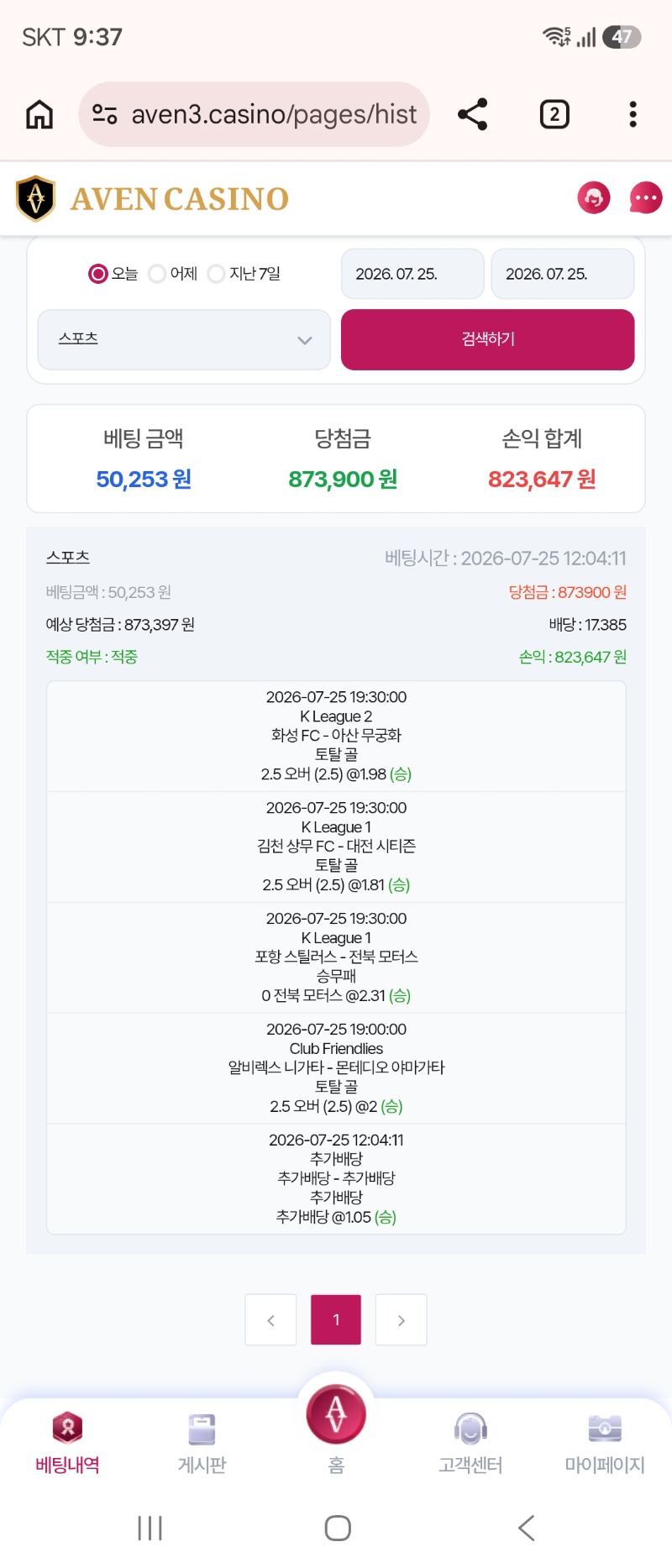Screen dimensions: 672x1568
Task: Open the red chat bubble icon
Action: (645, 198)
